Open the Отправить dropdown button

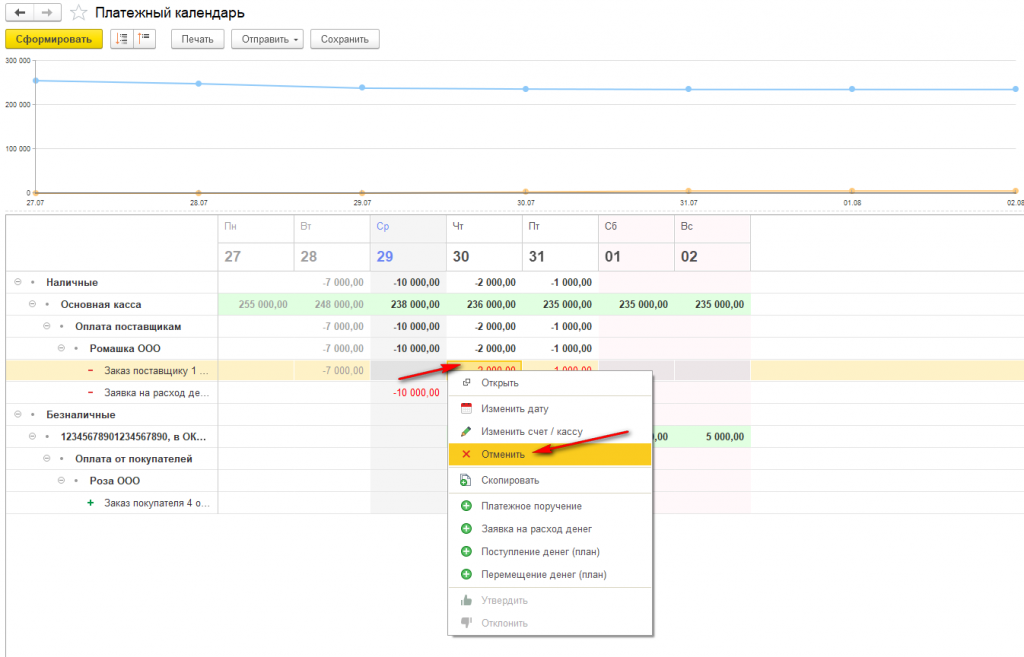(267, 39)
